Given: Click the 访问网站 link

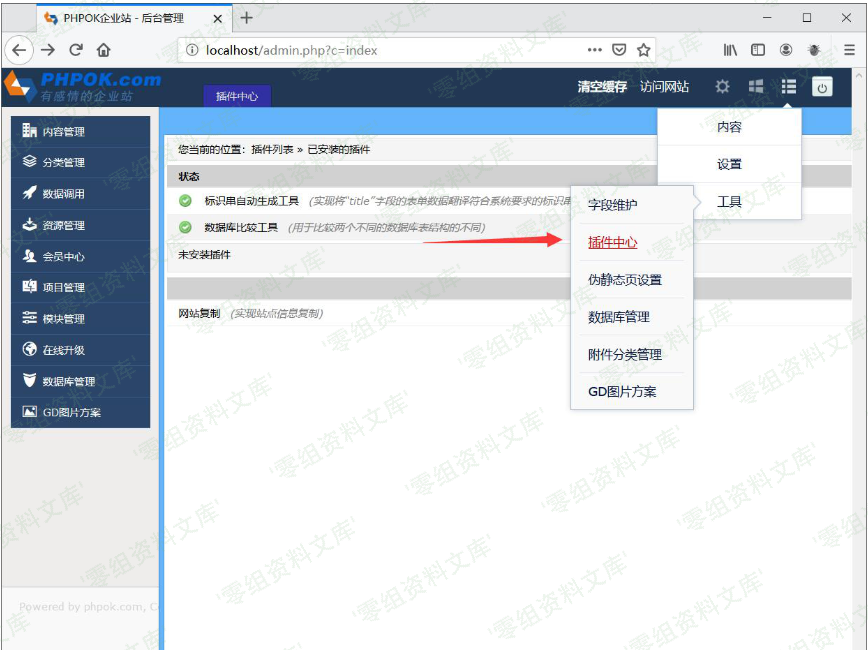Looking at the screenshot, I should tap(664, 87).
